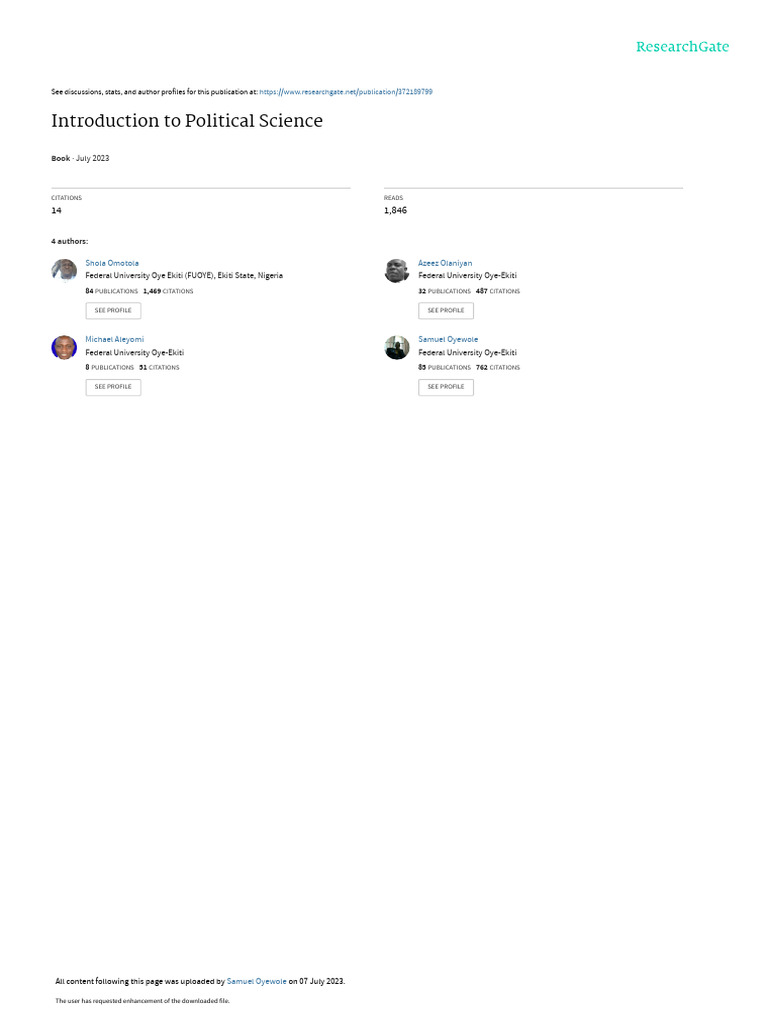
Task: Click Shola Omotola's profile photo
Action: click(x=64, y=270)
